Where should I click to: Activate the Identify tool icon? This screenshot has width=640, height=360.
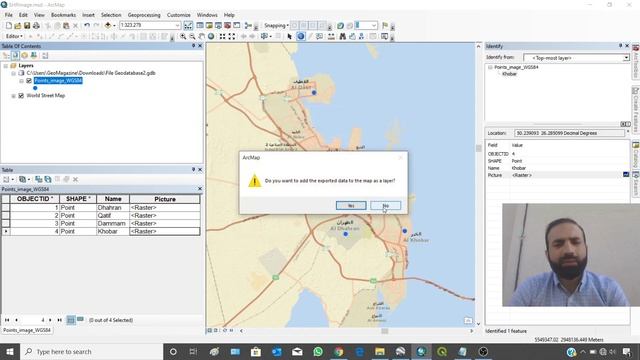coord(301,36)
